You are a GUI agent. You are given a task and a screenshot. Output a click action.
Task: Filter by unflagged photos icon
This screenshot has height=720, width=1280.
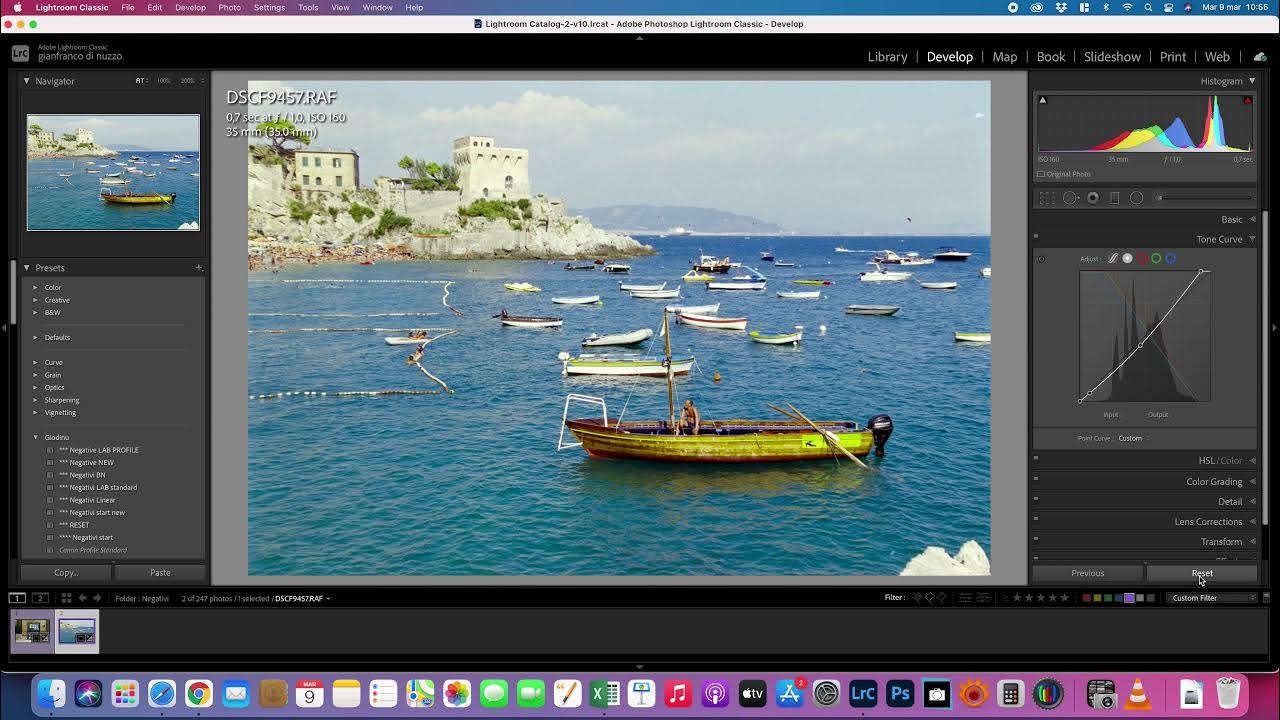click(x=929, y=598)
